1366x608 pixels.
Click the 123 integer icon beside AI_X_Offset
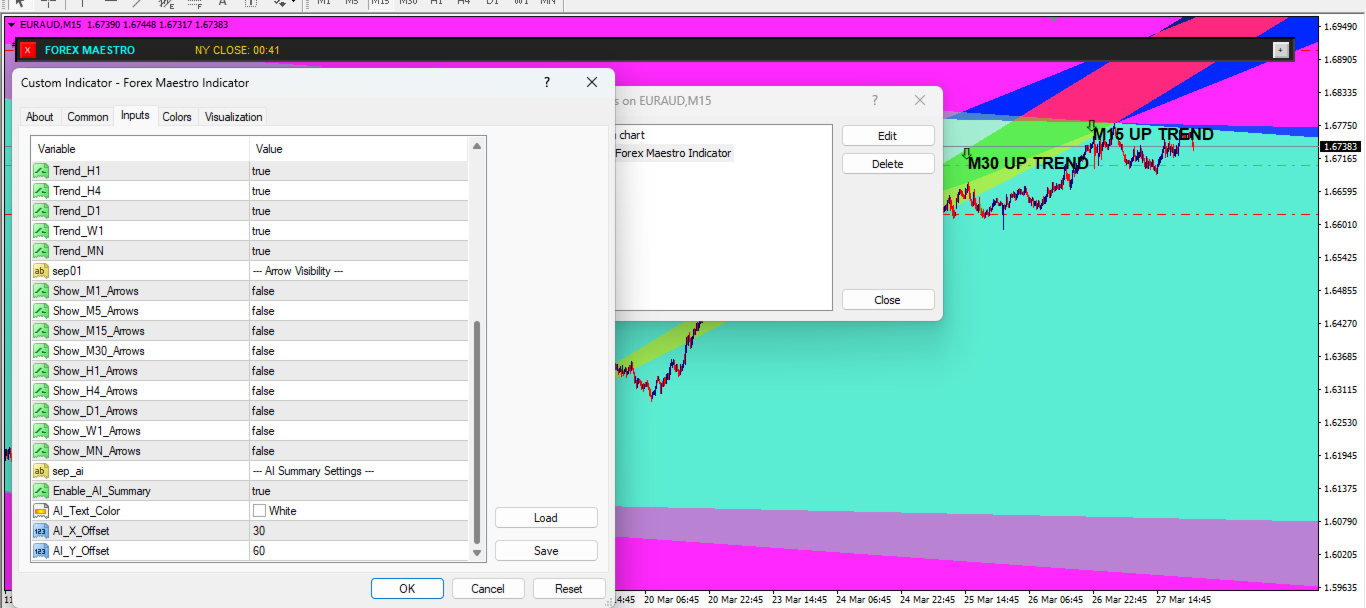[41, 531]
